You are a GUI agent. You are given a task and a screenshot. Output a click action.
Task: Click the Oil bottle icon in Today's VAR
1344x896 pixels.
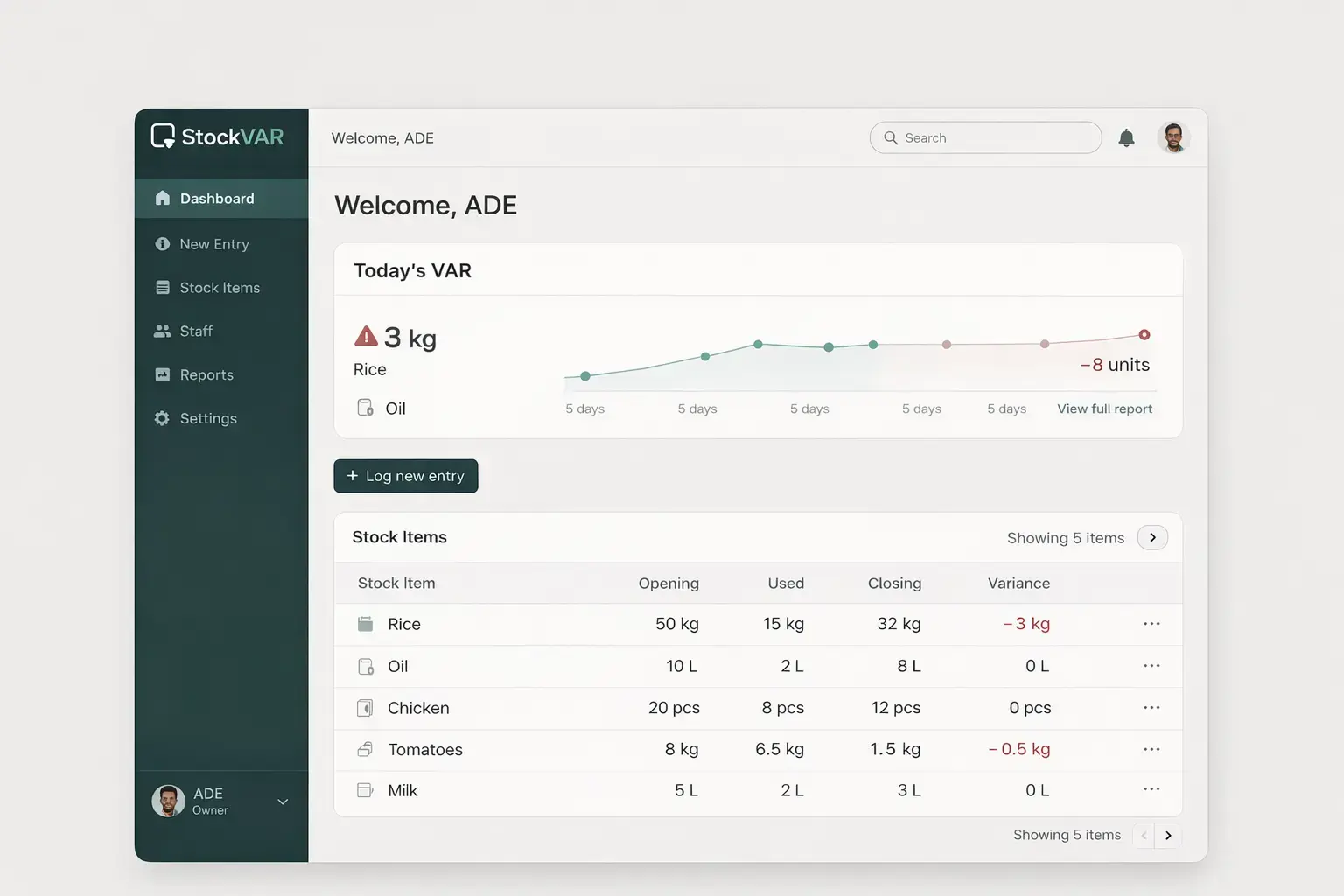(365, 407)
